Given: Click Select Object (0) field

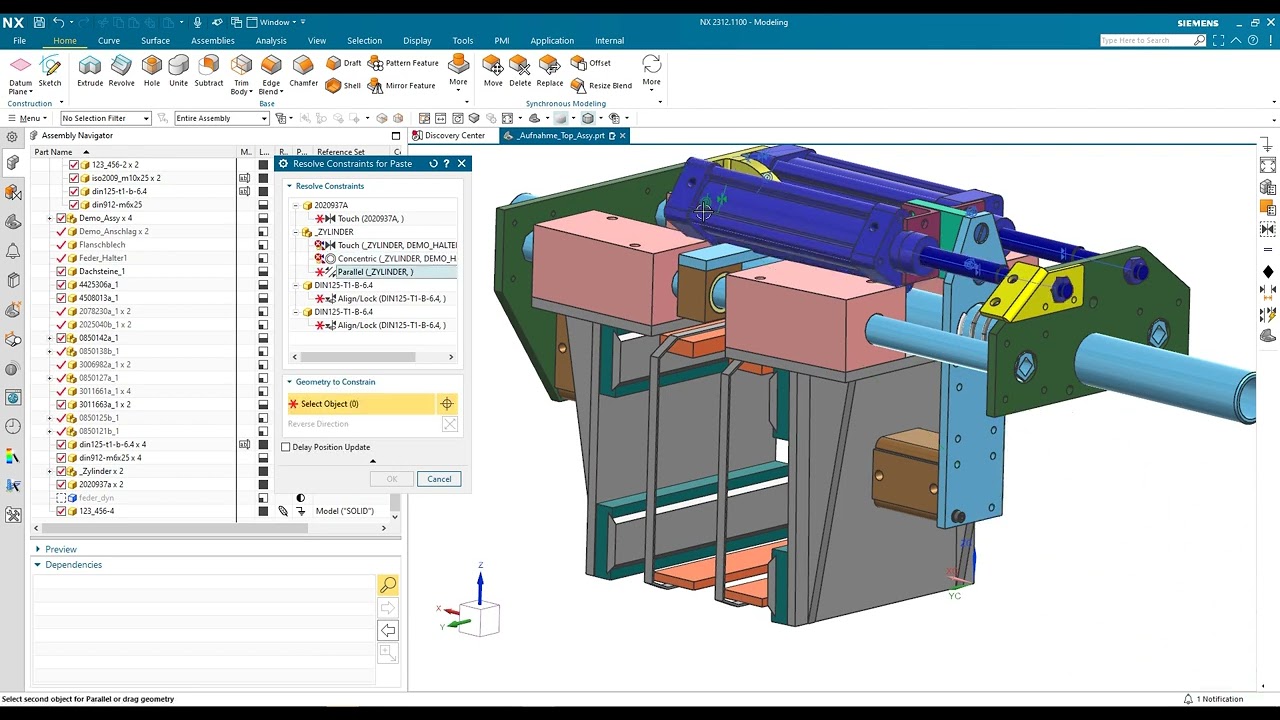Looking at the screenshot, I should 361,404.
